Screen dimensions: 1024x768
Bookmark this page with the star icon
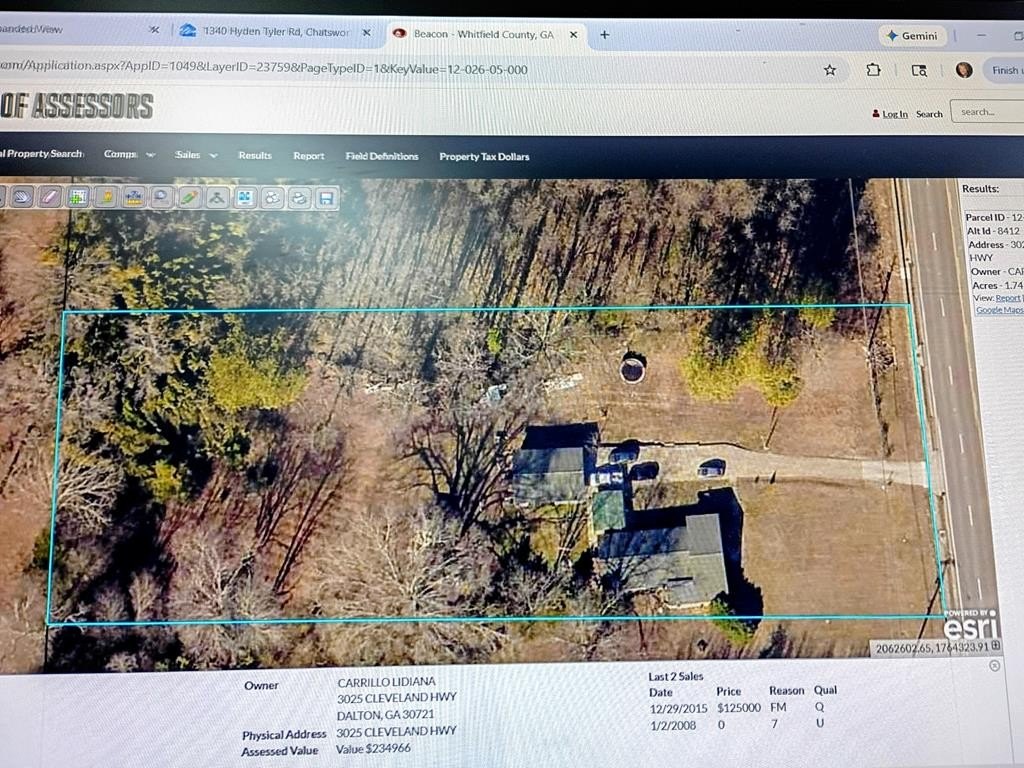[829, 70]
